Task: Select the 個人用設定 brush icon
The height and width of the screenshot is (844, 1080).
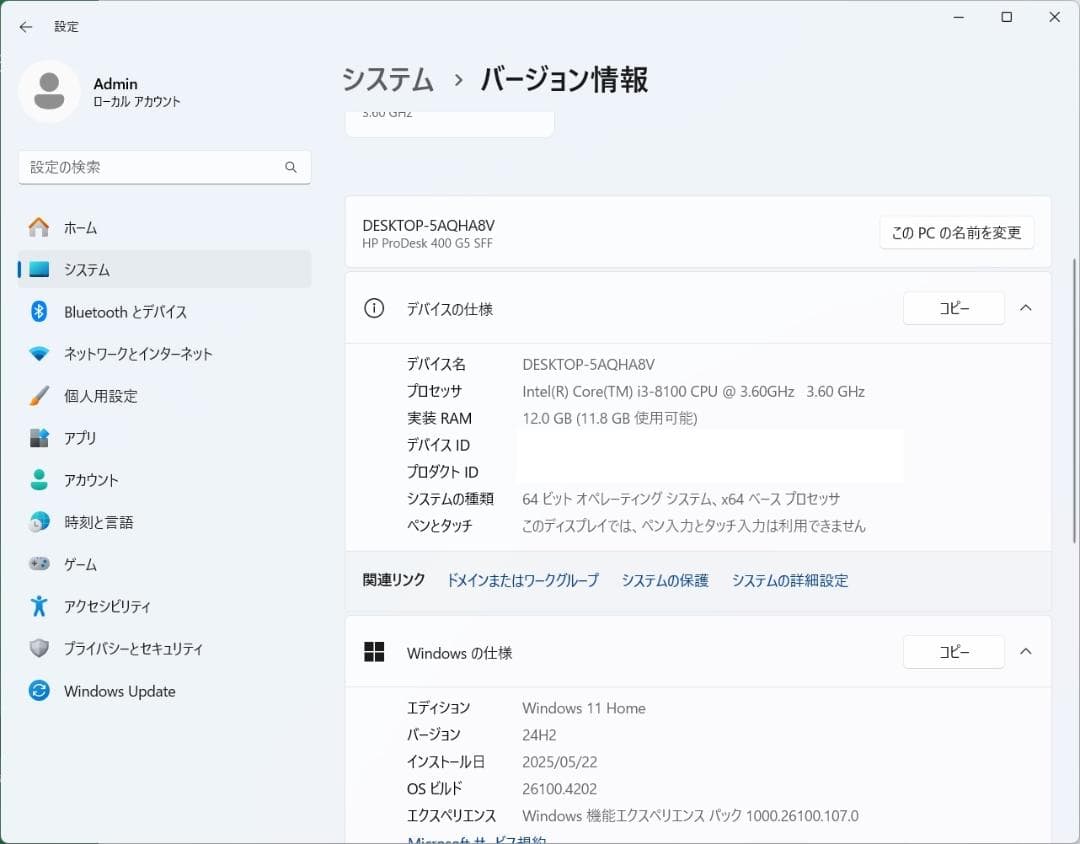Action: [38, 395]
